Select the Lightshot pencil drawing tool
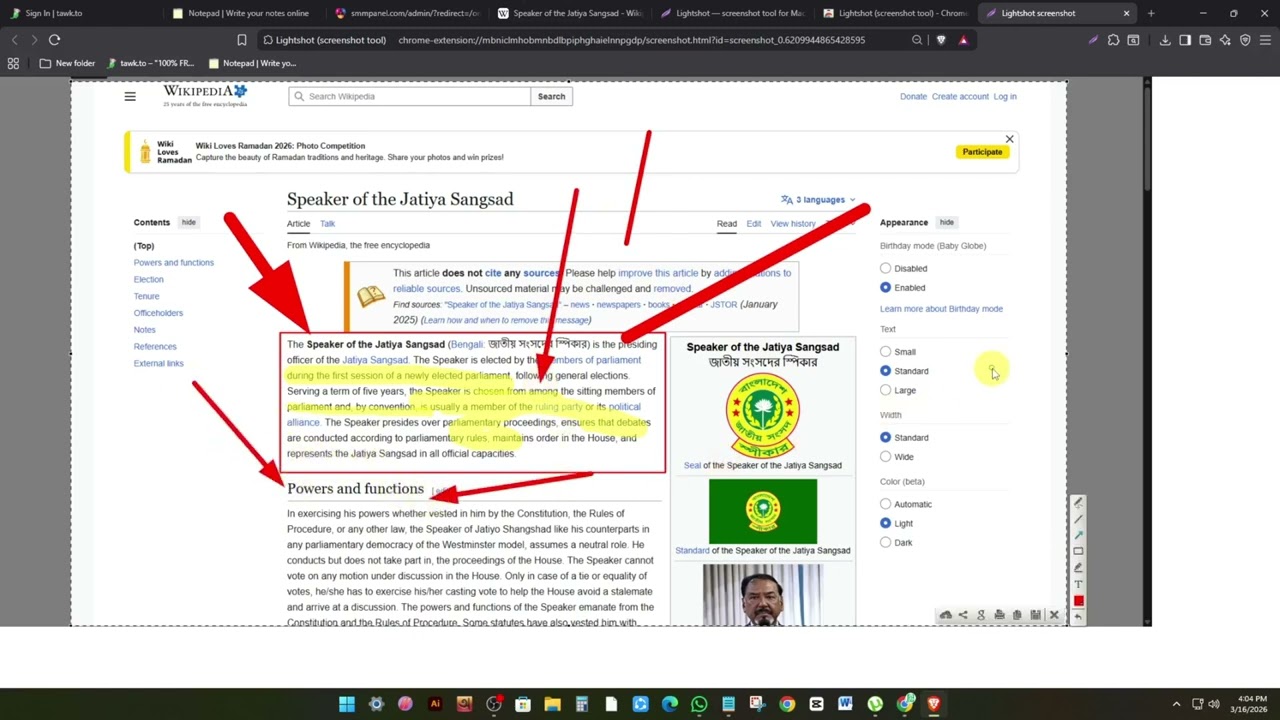The height and width of the screenshot is (720, 1280). point(1078,503)
